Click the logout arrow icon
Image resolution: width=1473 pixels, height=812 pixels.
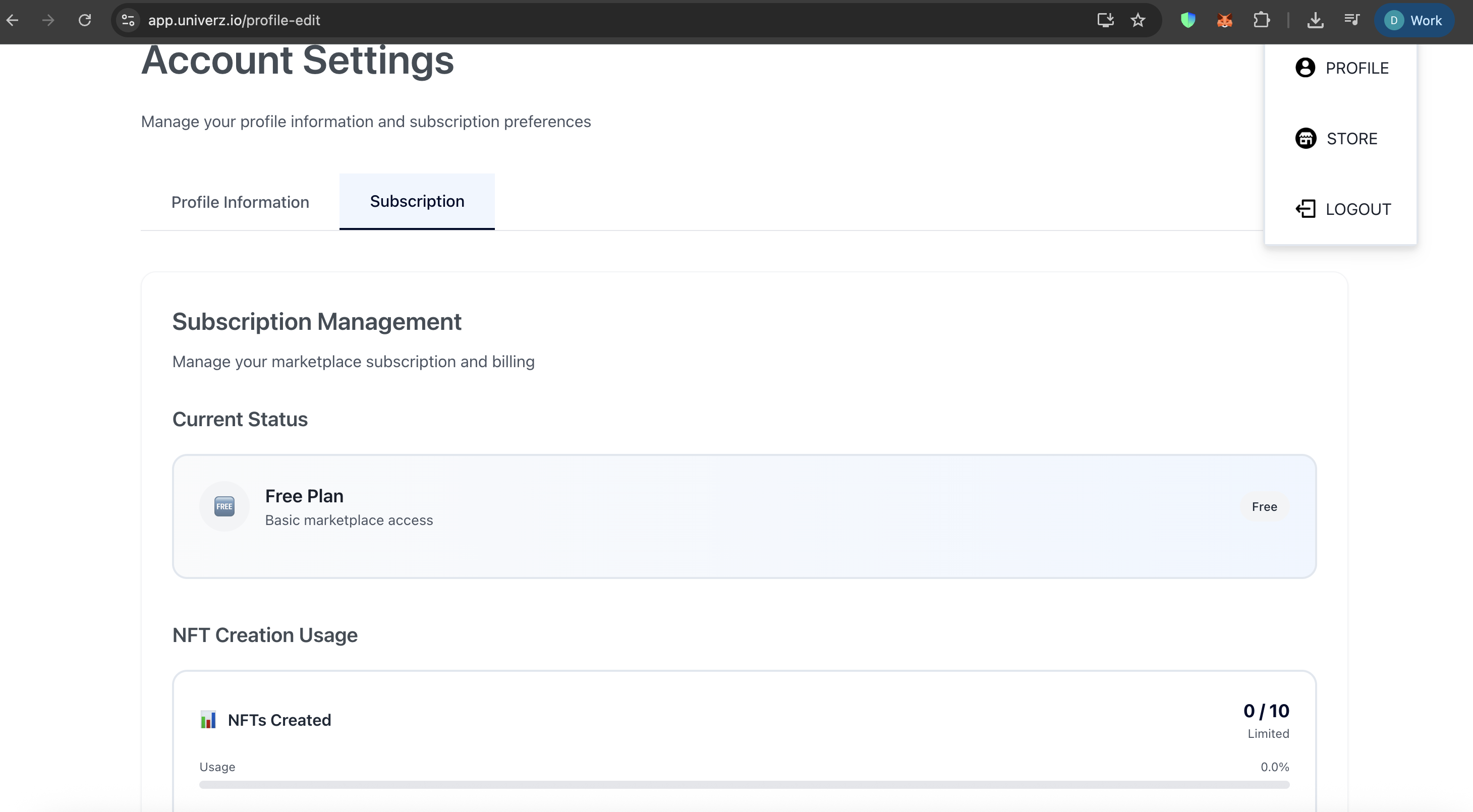(x=1306, y=209)
